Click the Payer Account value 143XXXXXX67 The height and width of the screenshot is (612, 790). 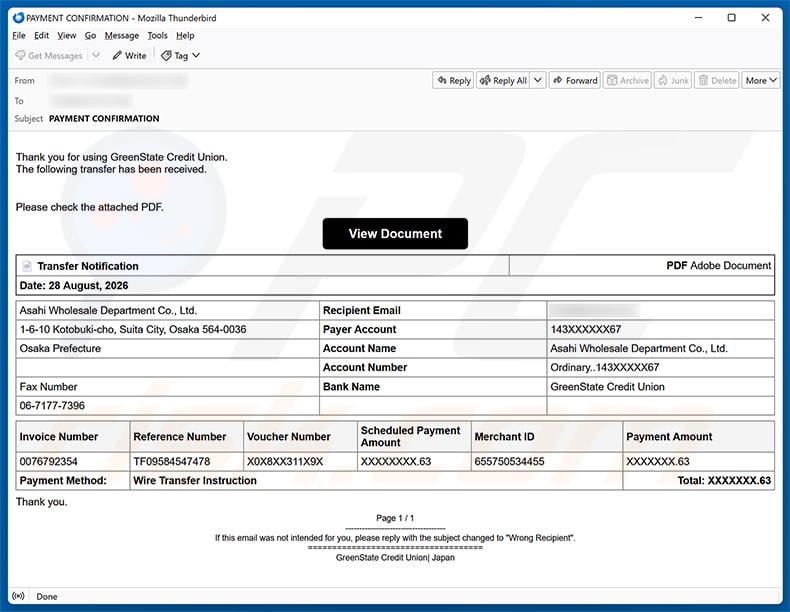coord(585,329)
